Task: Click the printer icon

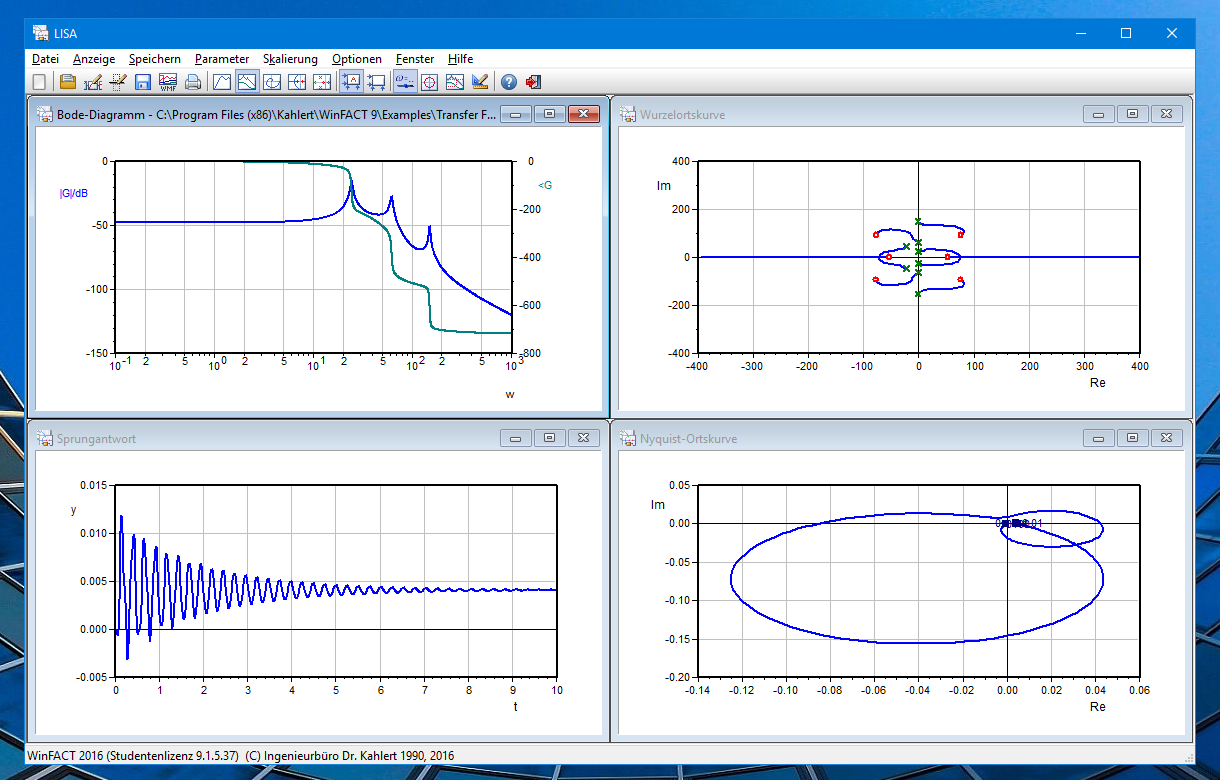Action: tap(193, 82)
